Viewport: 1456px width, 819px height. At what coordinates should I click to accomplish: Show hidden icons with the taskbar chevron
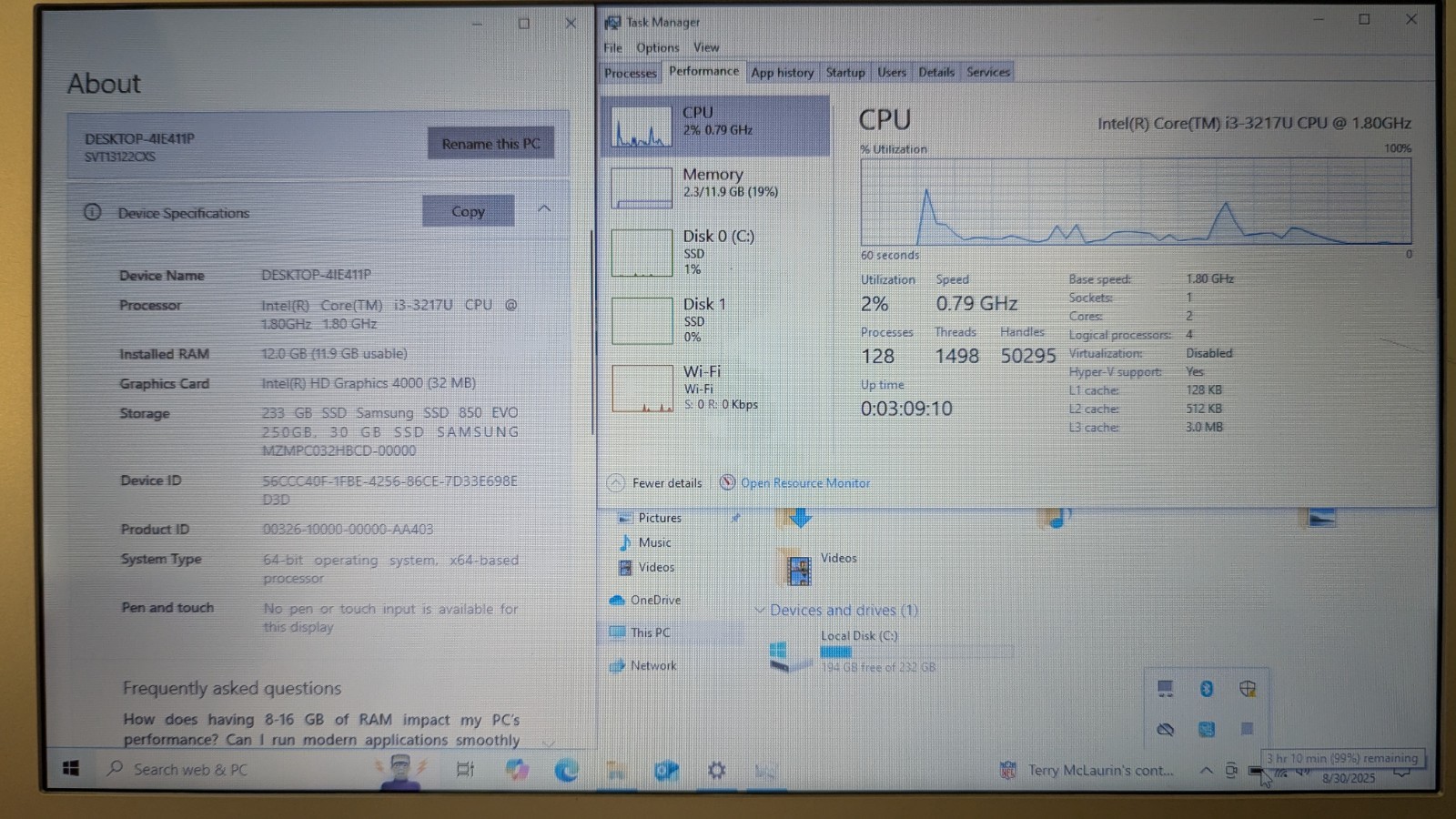[1206, 770]
